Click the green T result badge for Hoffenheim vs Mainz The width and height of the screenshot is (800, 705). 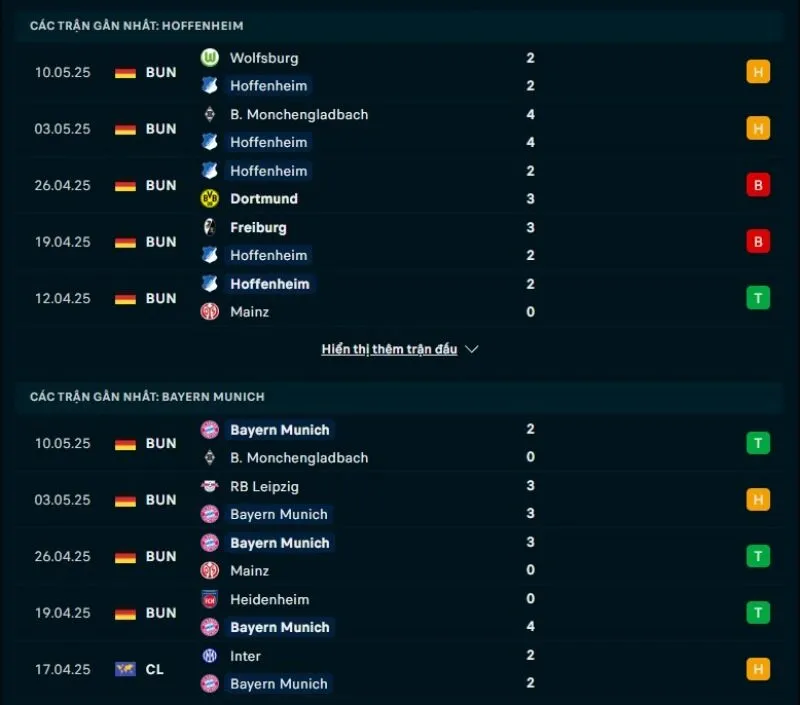coord(758,297)
